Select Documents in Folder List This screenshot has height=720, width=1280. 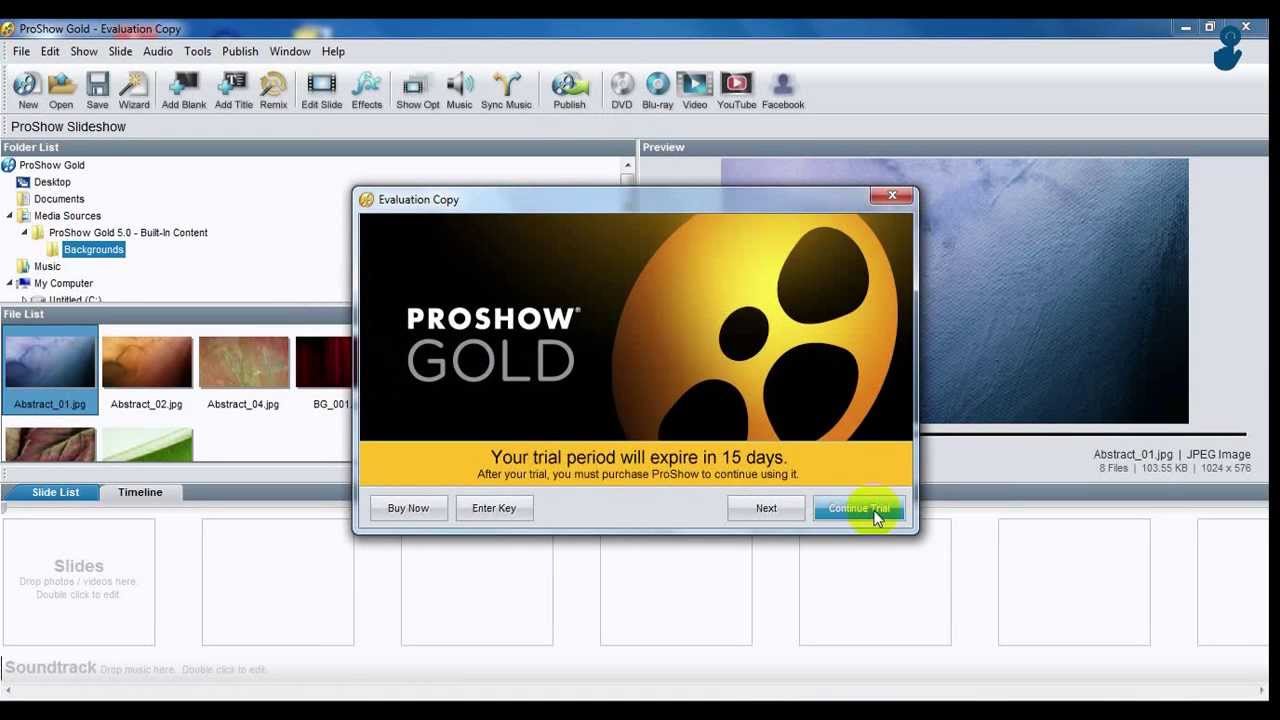(59, 199)
